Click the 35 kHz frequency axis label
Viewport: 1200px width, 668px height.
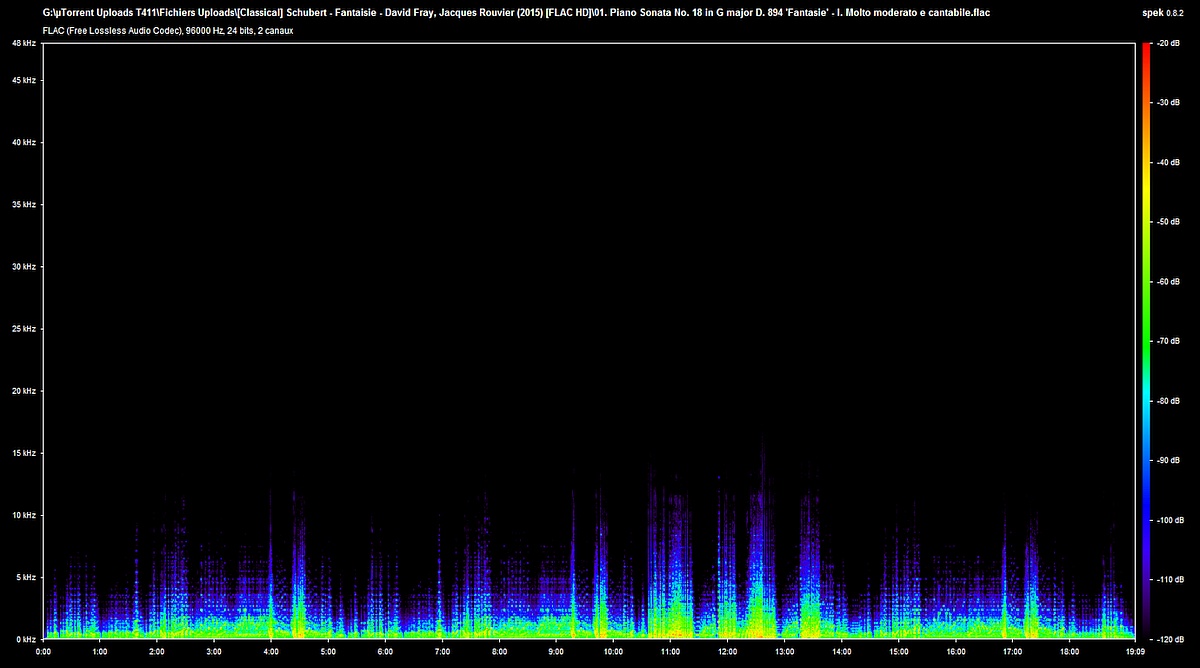pos(24,205)
